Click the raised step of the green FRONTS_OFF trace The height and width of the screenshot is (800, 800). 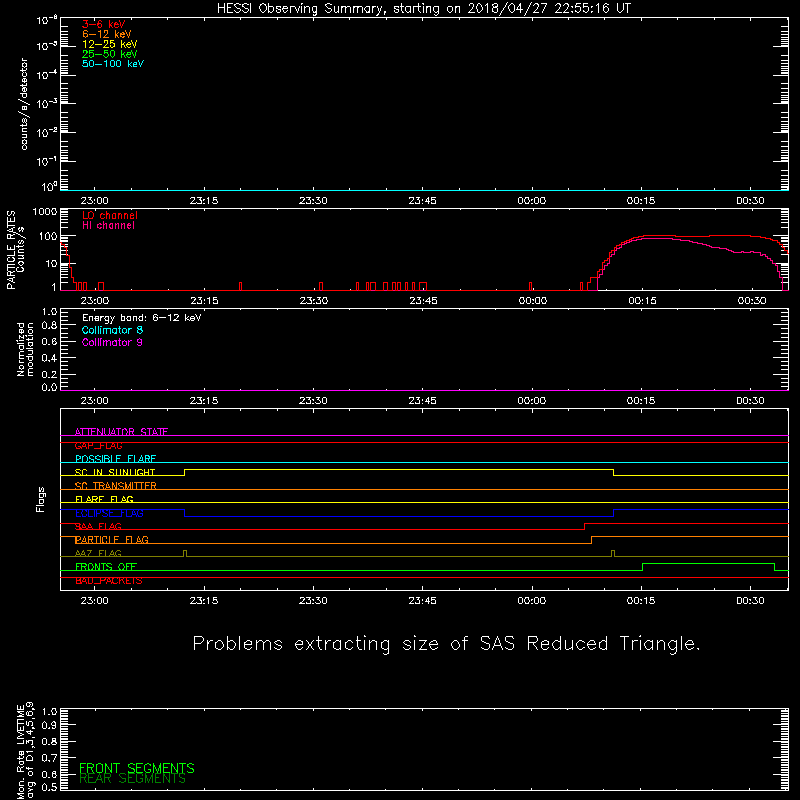click(x=708, y=563)
